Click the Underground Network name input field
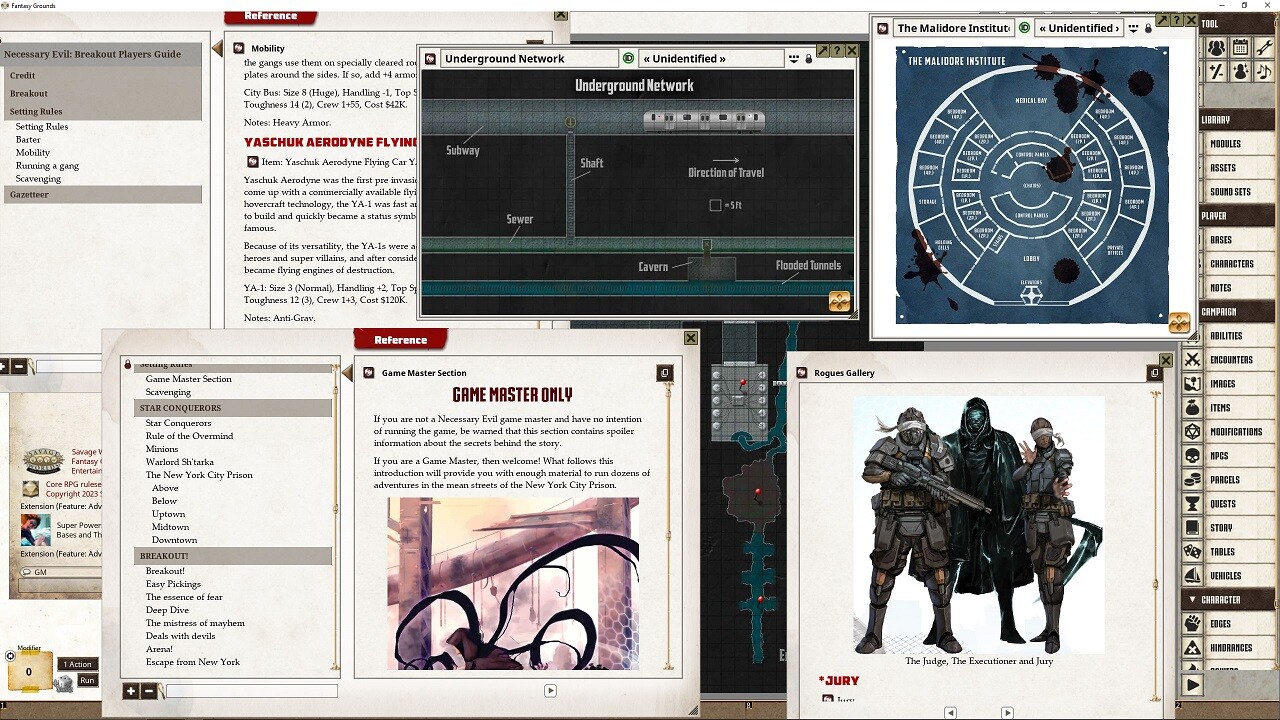Screen dimensions: 1280x720 (530, 58)
